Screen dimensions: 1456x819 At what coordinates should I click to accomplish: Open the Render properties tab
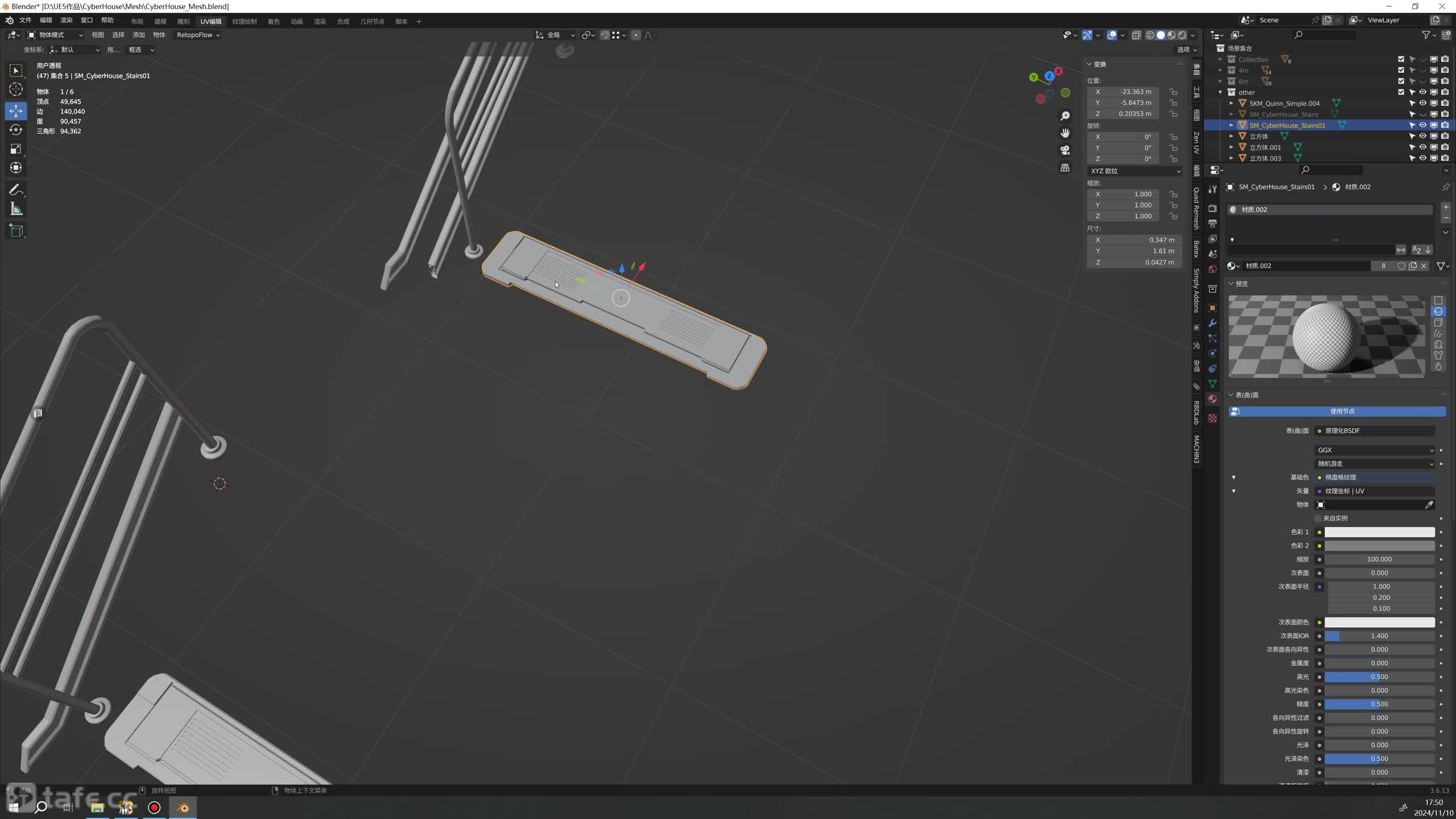tap(1213, 208)
